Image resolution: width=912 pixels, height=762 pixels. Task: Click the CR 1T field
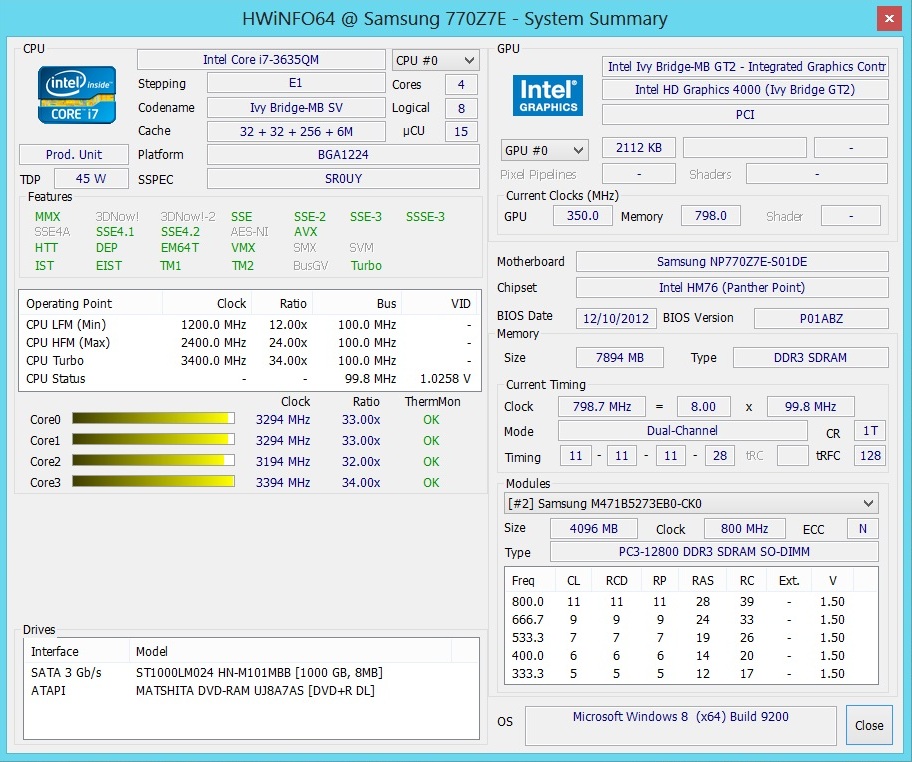coord(870,430)
